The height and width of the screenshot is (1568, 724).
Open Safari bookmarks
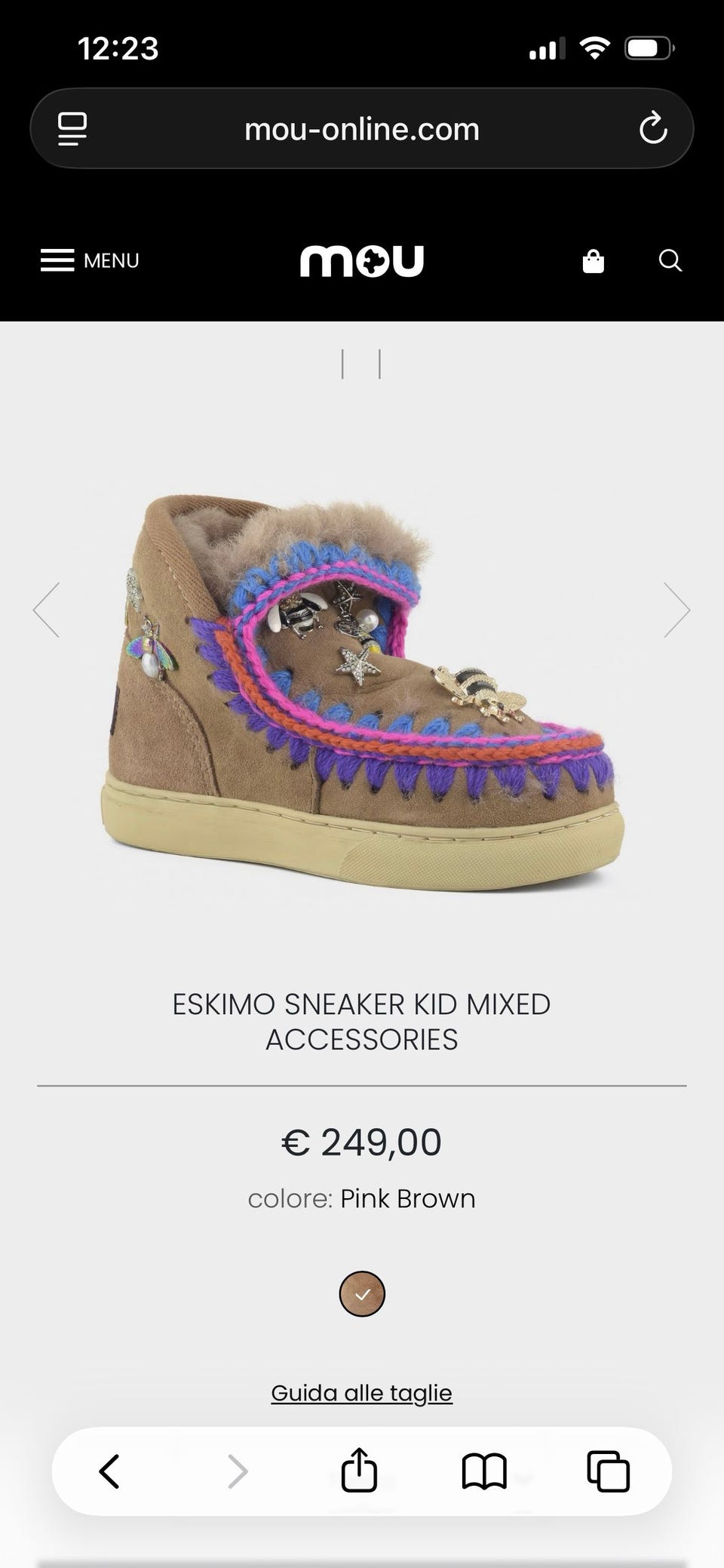[x=484, y=1471]
